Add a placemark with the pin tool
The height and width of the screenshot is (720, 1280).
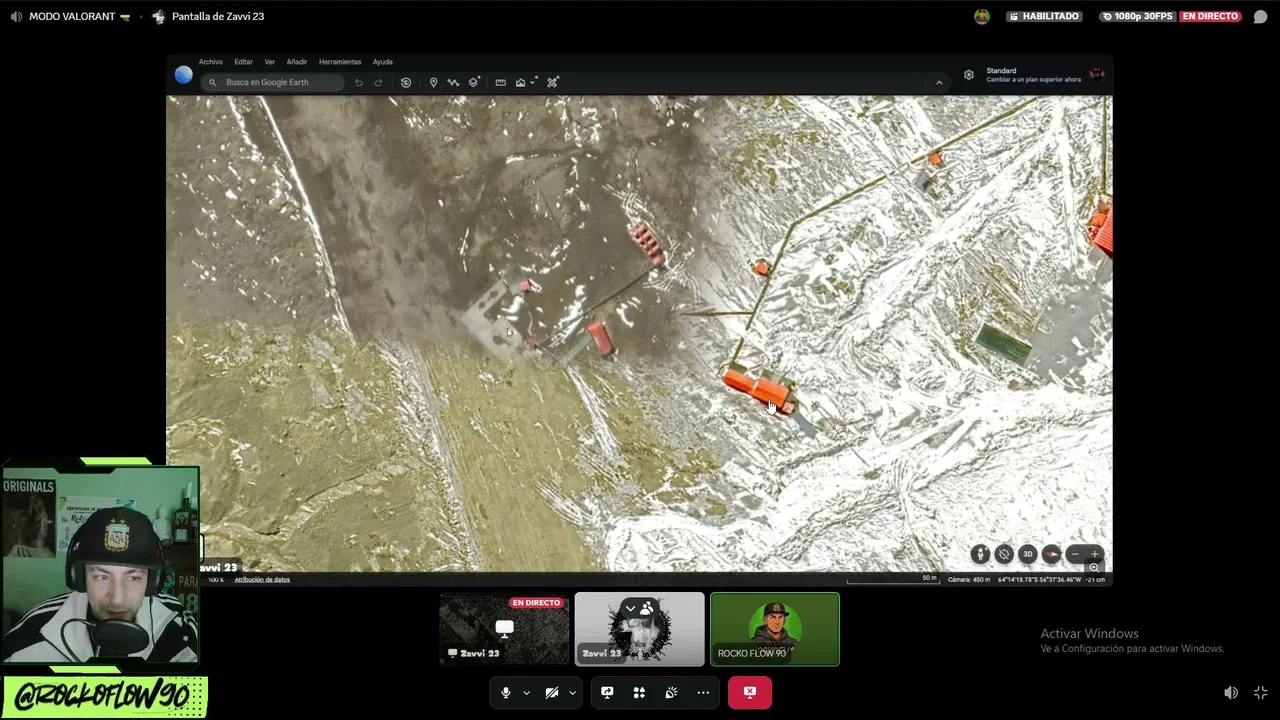[433, 82]
